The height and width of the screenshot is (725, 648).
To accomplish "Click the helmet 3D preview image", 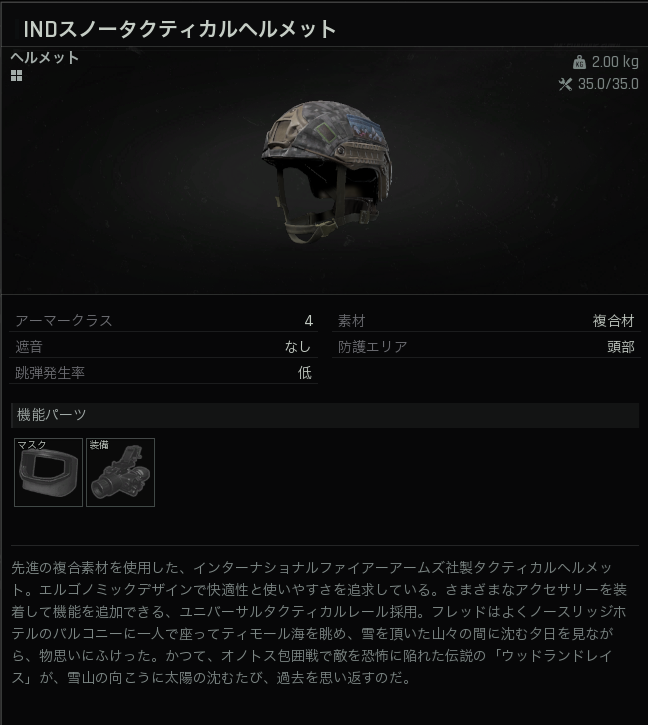I will tap(327, 171).
